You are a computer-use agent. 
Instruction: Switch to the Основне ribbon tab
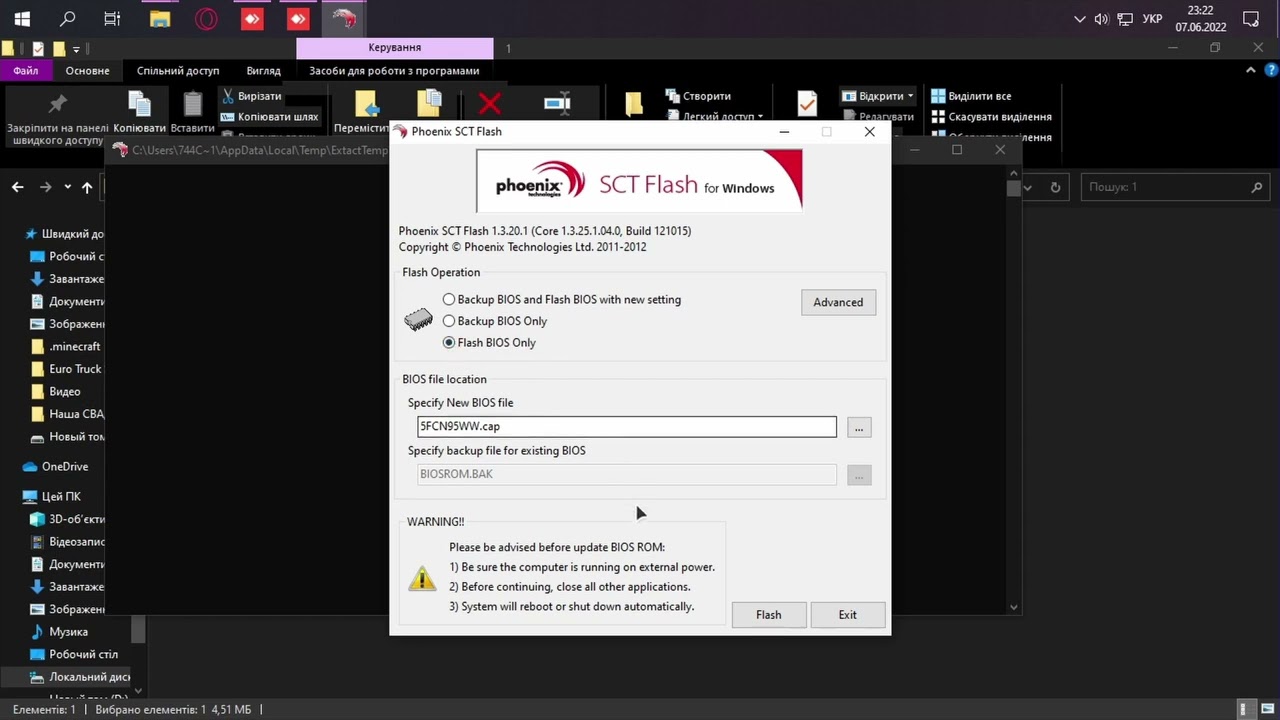point(88,71)
